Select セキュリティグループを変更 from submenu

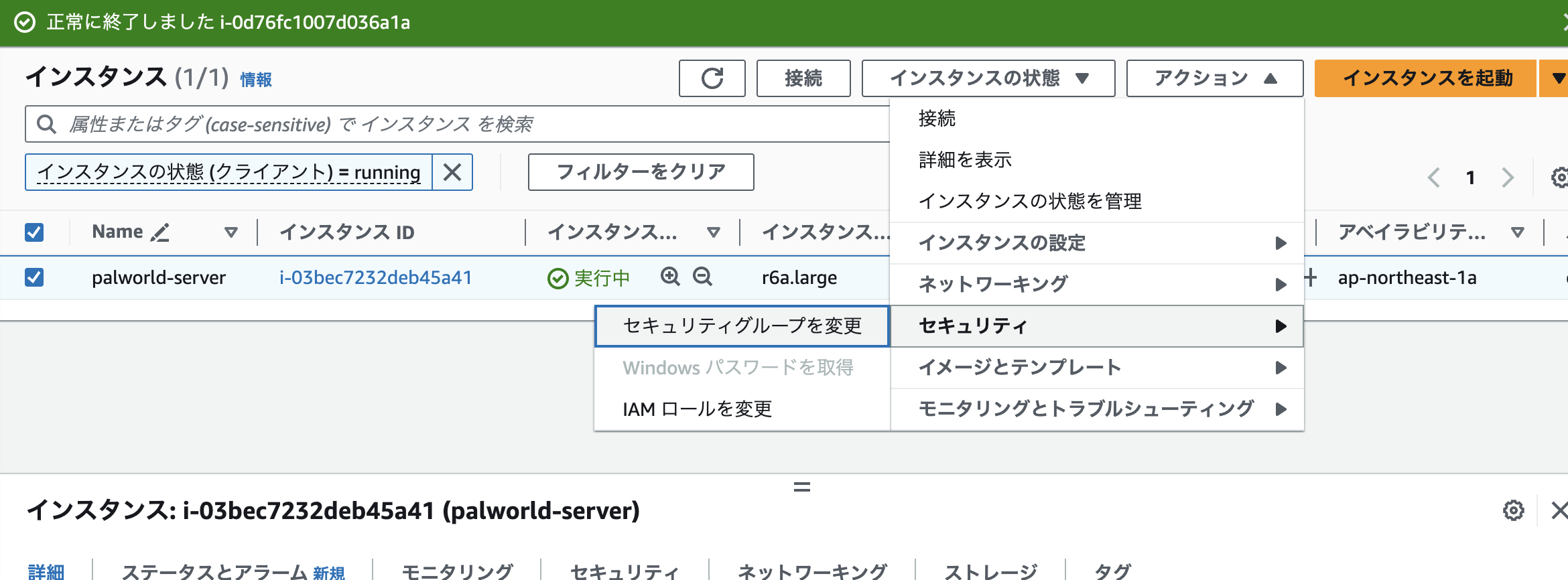pyautogui.click(x=742, y=326)
